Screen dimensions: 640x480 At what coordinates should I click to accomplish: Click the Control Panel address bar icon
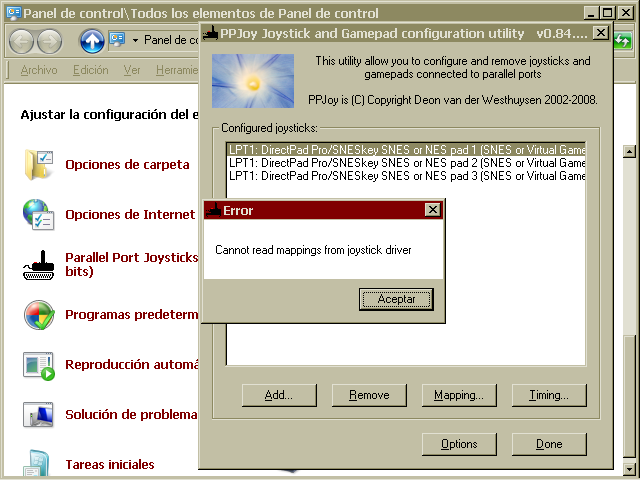(x=117, y=40)
